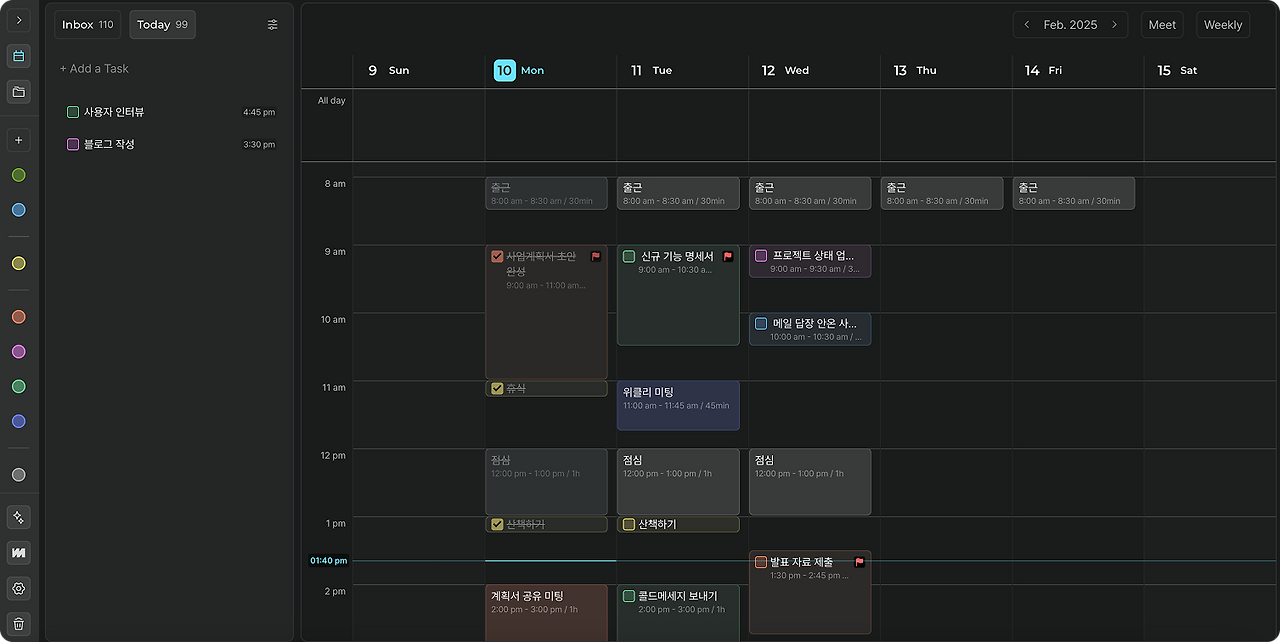Check off 블로그 작성 task
1280x642 pixels.
73,144
